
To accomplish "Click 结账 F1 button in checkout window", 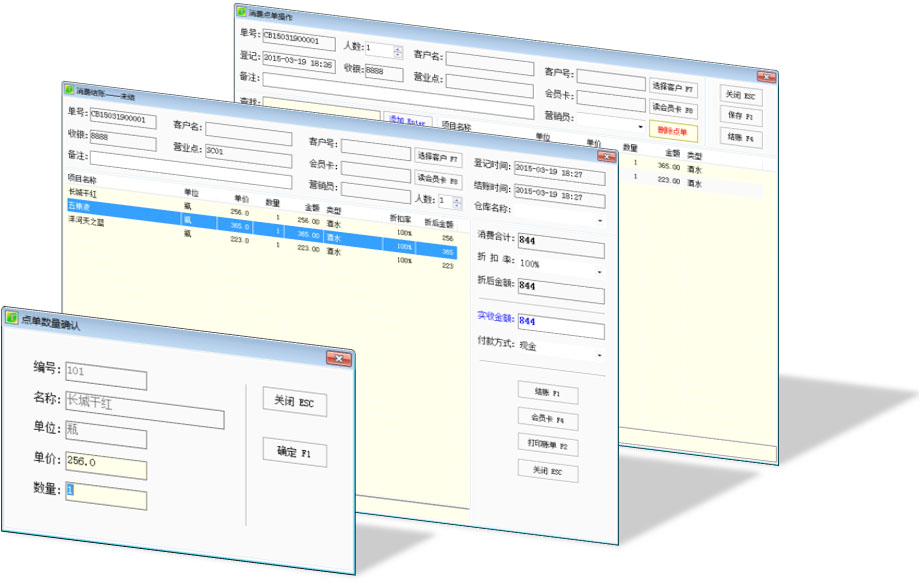I will [547, 392].
